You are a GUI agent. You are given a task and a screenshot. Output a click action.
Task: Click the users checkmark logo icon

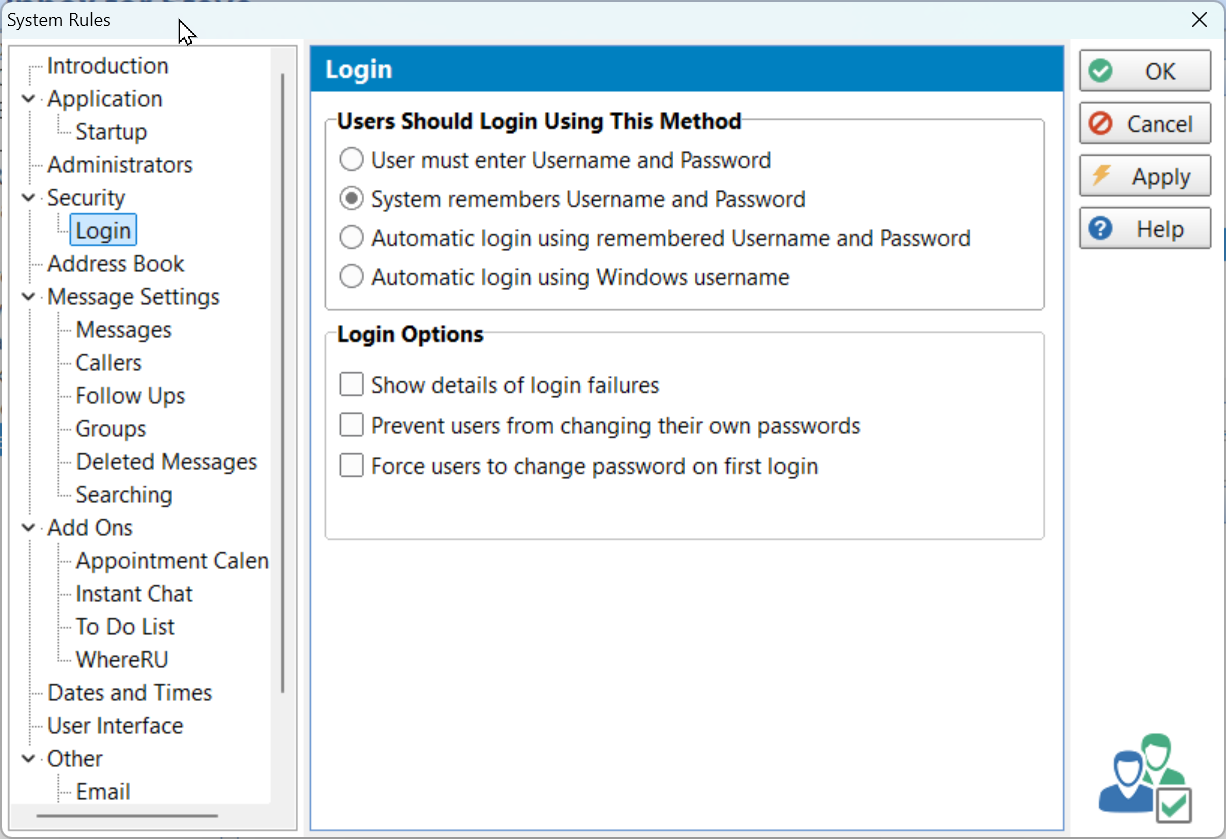tap(1144, 777)
